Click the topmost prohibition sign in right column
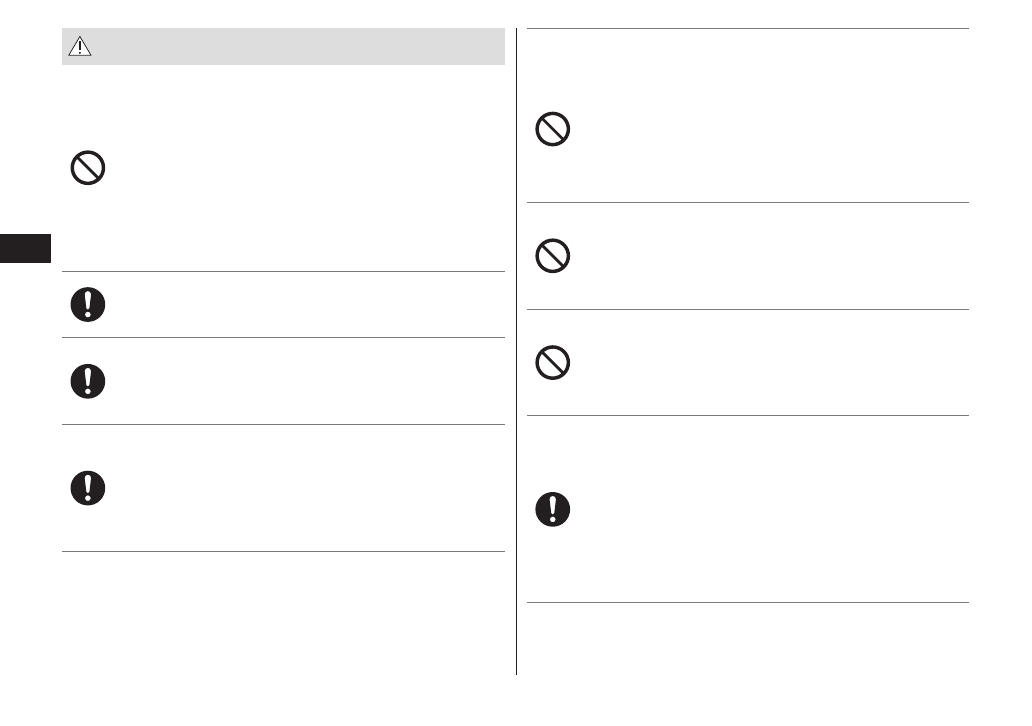 [553, 130]
